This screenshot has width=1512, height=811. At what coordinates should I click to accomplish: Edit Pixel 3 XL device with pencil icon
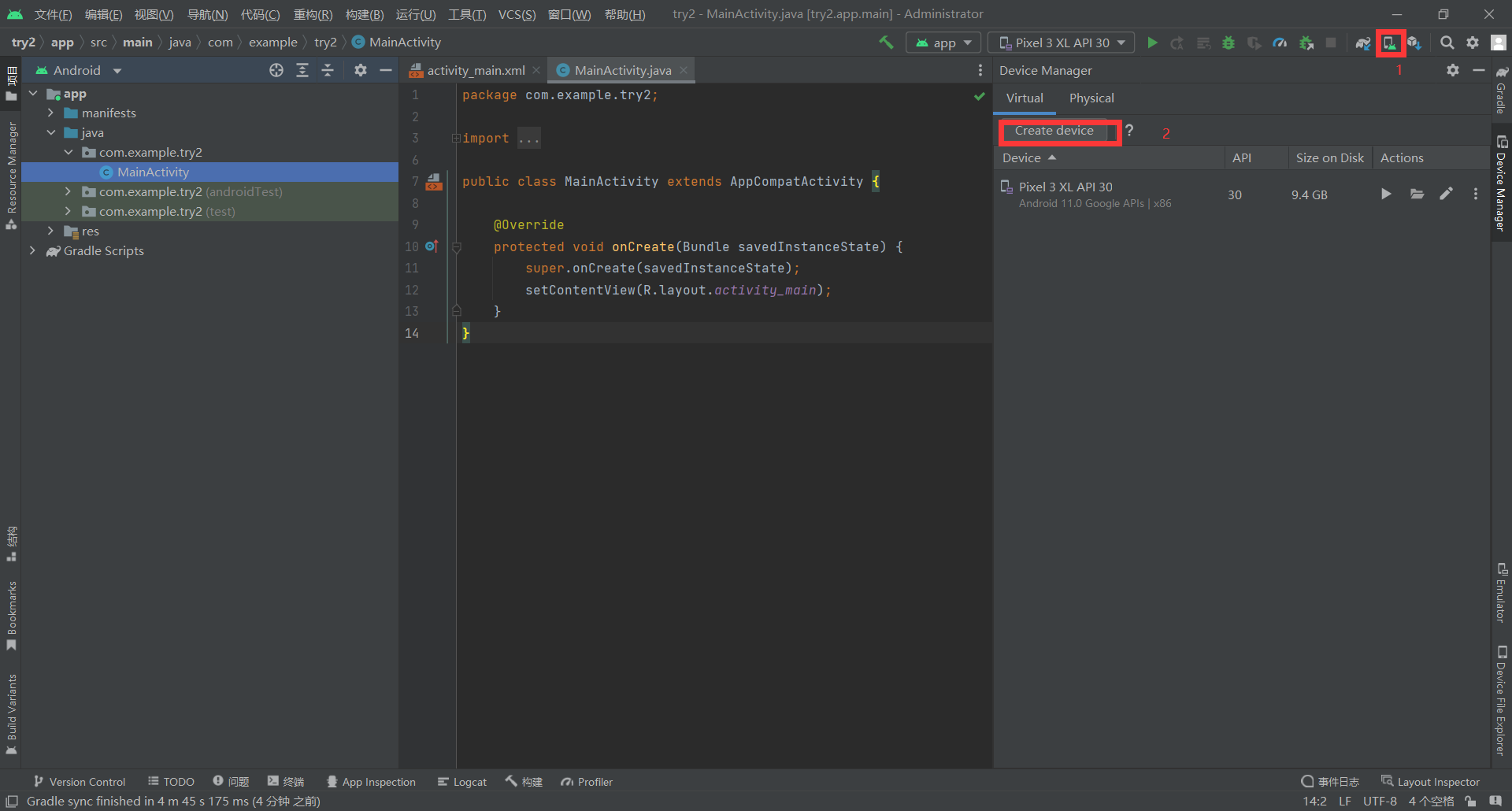pyautogui.click(x=1446, y=194)
